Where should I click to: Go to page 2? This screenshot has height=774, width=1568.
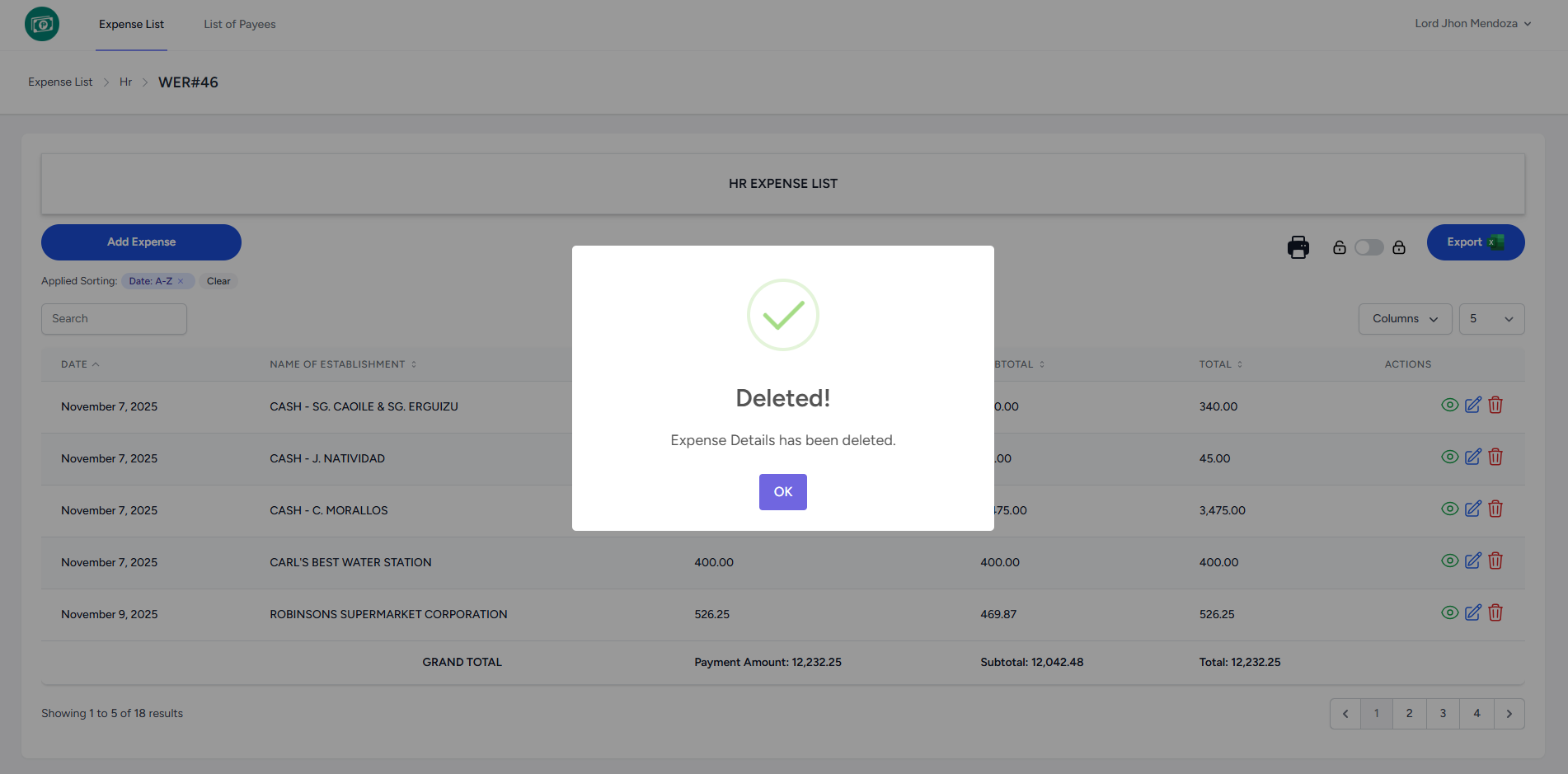pyautogui.click(x=1410, y=714)
